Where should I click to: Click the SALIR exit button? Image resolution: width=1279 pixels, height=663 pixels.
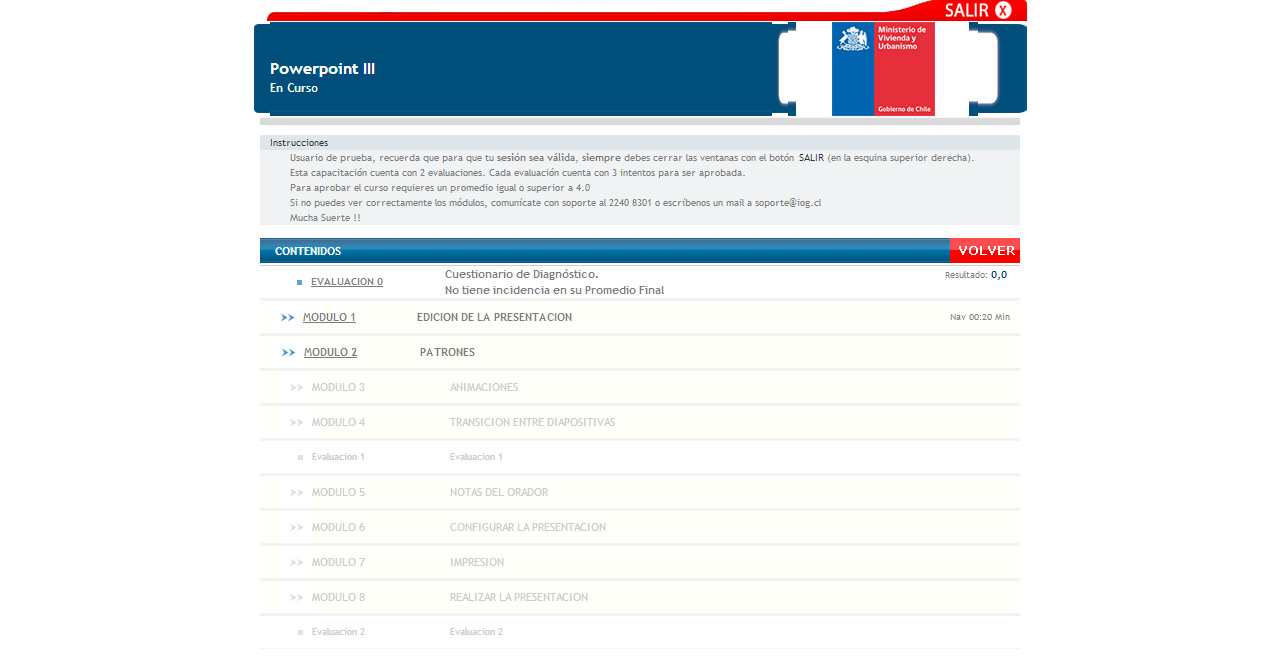point(978,10)
